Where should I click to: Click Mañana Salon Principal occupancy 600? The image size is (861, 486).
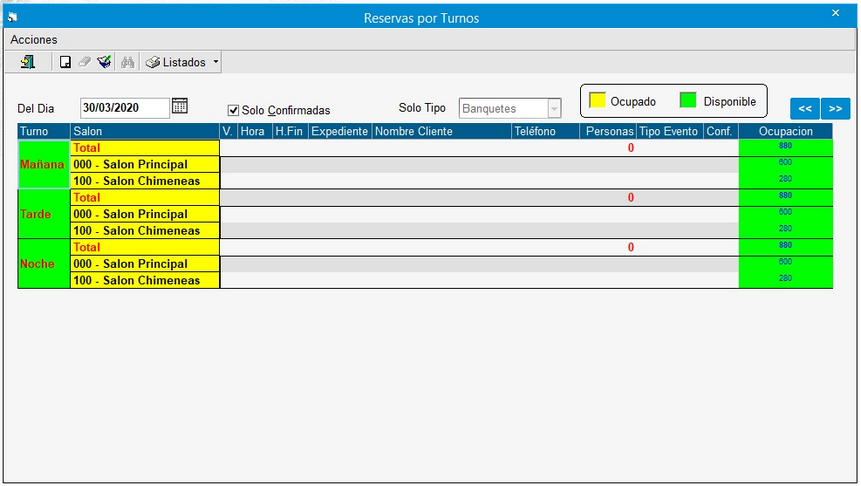pyautogui.click(x=786, y=164)
